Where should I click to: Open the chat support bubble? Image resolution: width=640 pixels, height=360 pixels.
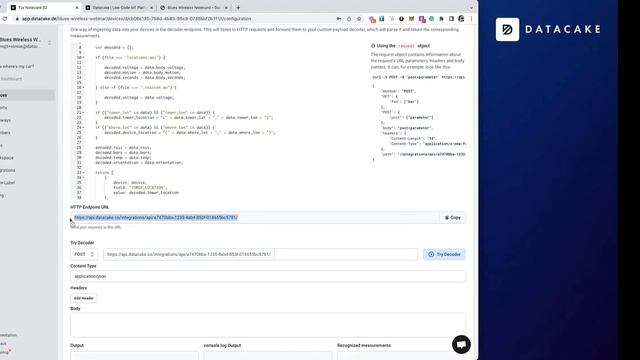click(x=461, y=344)
